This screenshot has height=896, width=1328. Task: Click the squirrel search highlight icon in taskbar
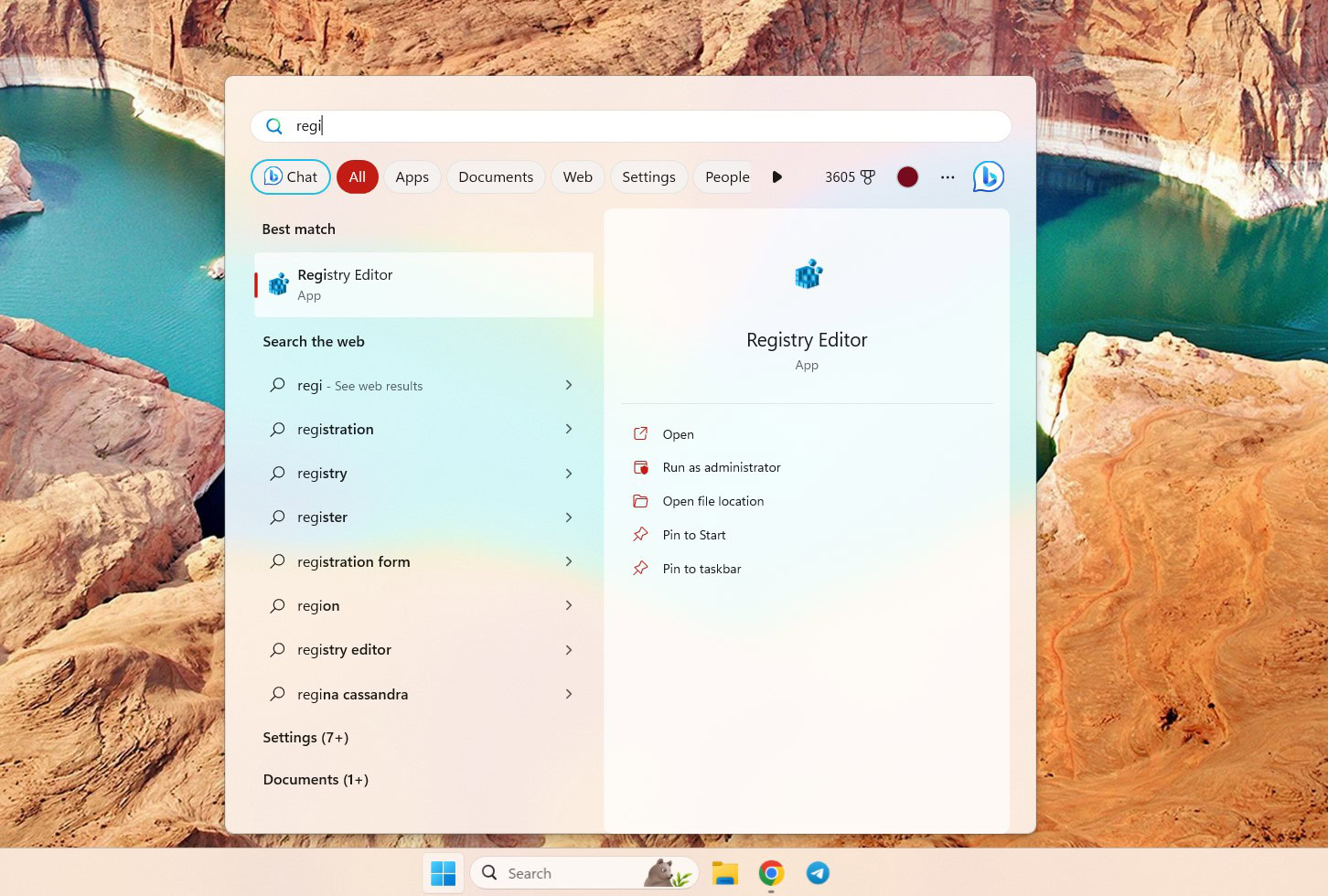[667, 873]
